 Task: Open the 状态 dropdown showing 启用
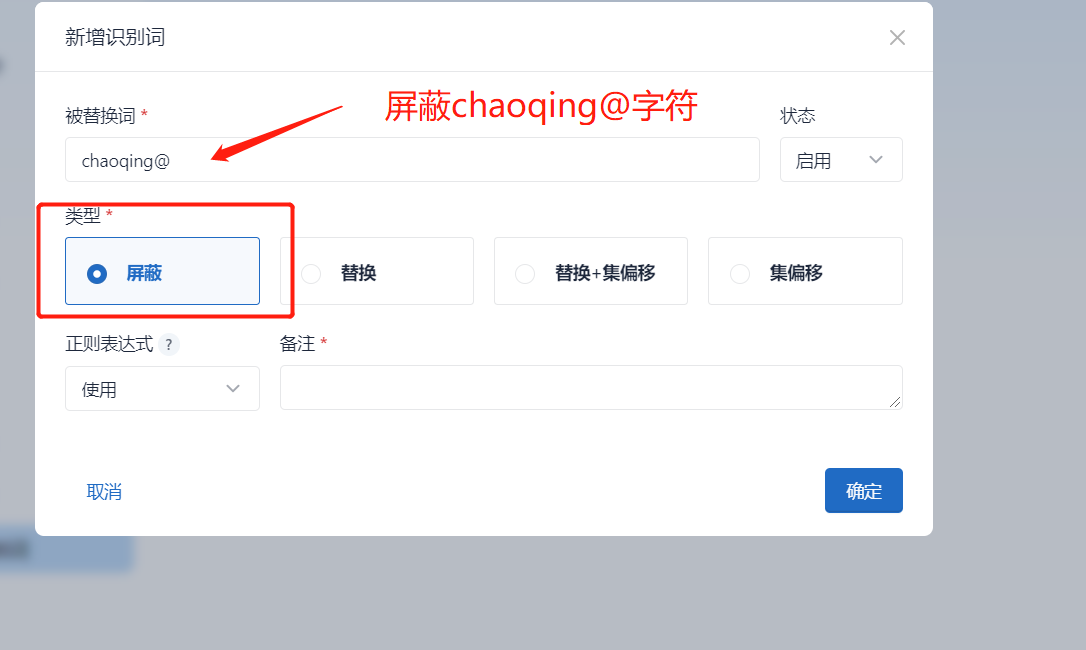click(841, 160)
